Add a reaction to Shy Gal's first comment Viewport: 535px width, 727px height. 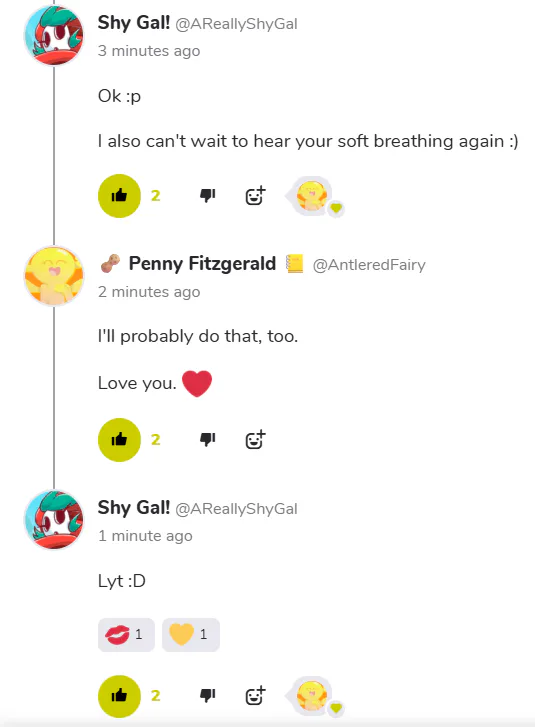pos(255,196)
